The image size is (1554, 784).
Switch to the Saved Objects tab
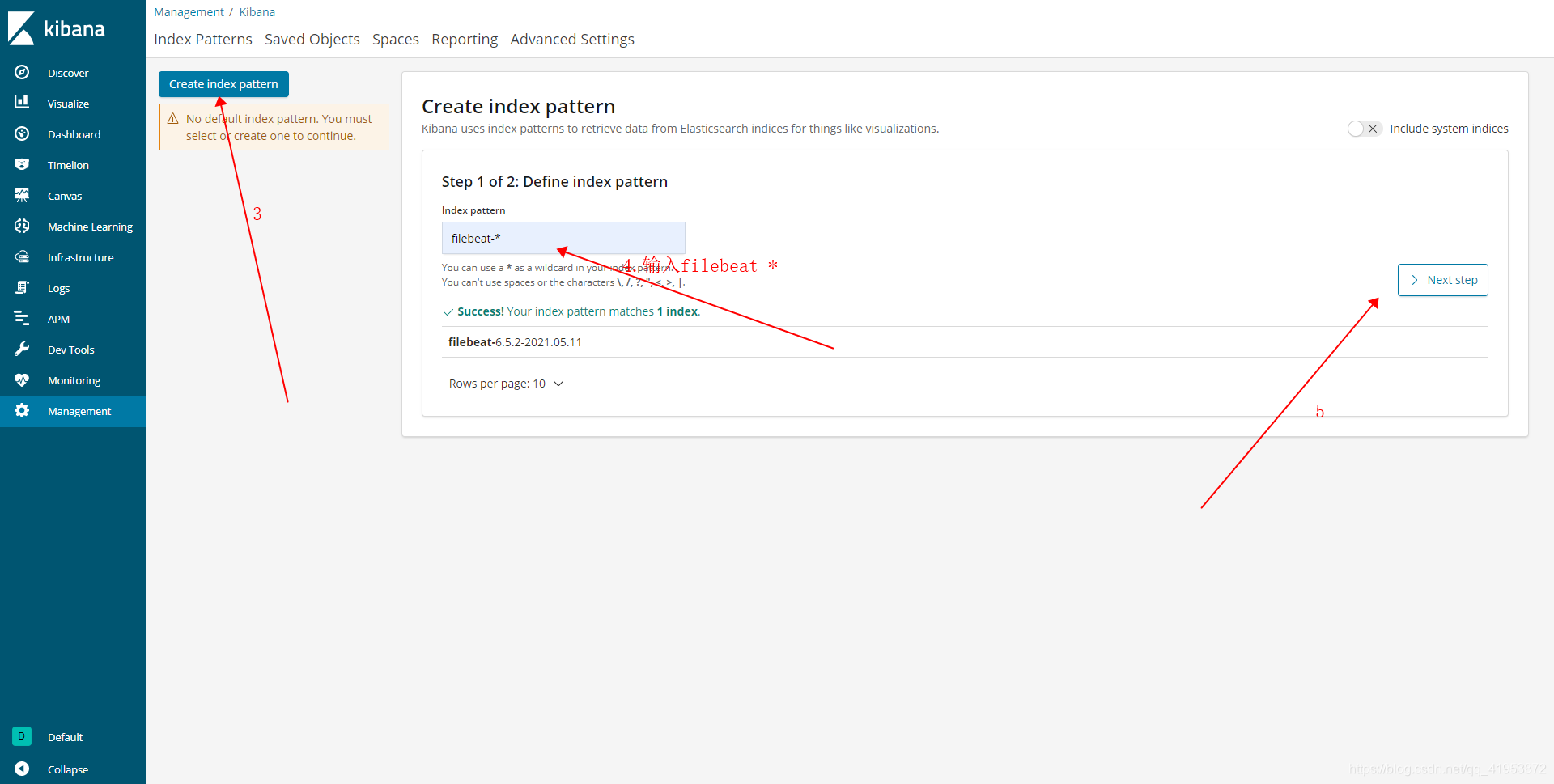coord(312,40)
